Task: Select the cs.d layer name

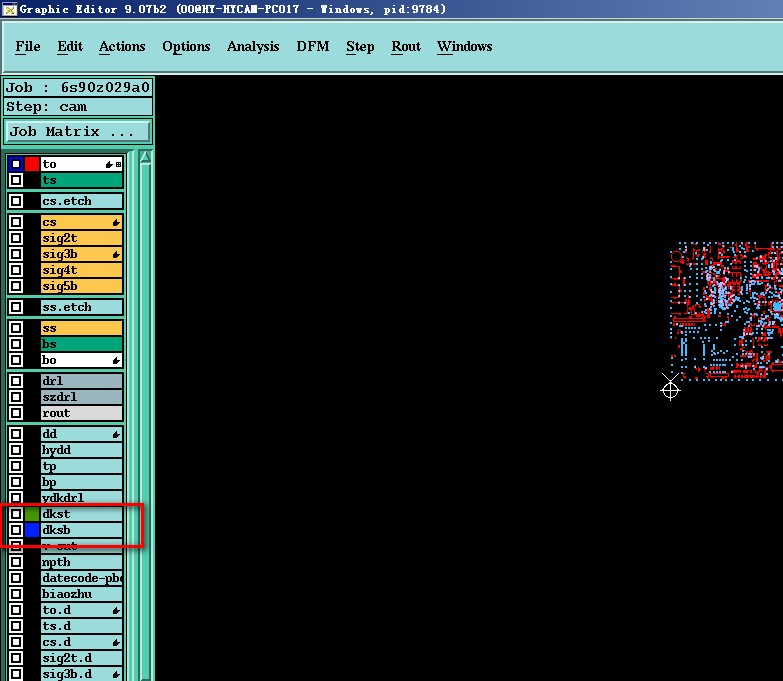Action: click(82, 642)
